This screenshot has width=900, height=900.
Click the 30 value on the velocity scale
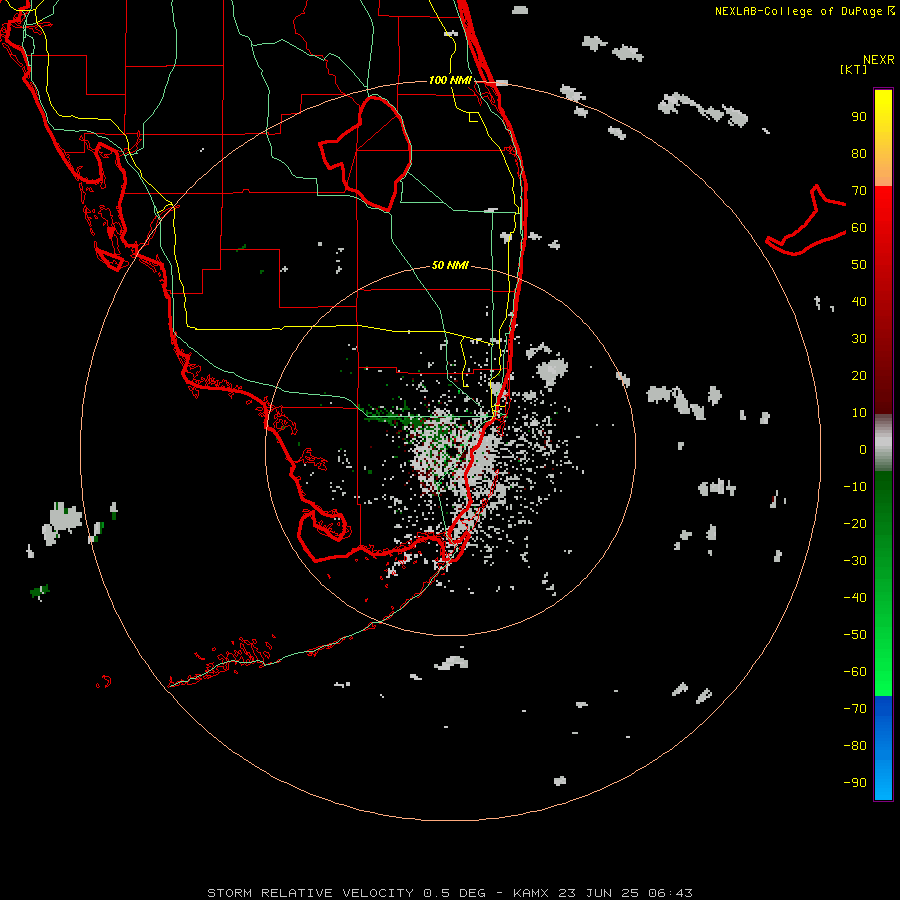(x=859, y=339)
